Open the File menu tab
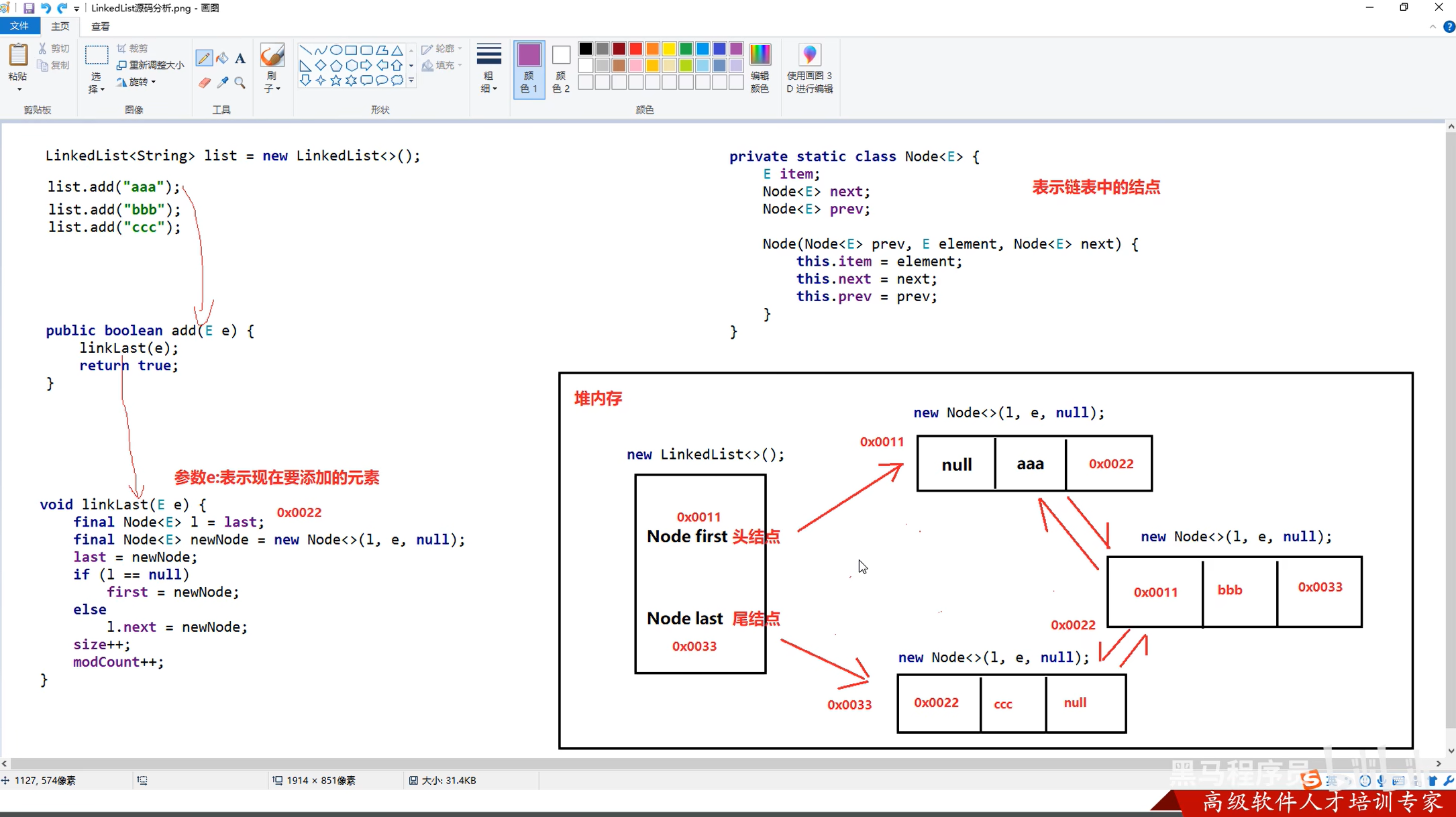The image size is (1456, 817). (x=19, y=26)
